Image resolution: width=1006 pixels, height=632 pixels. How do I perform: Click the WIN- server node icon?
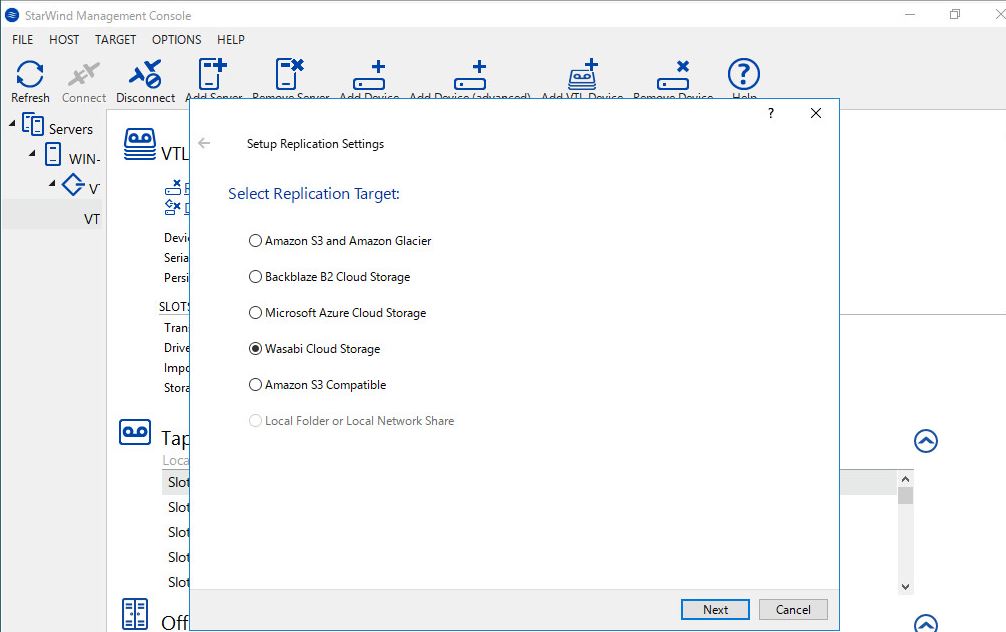point(53,154)
